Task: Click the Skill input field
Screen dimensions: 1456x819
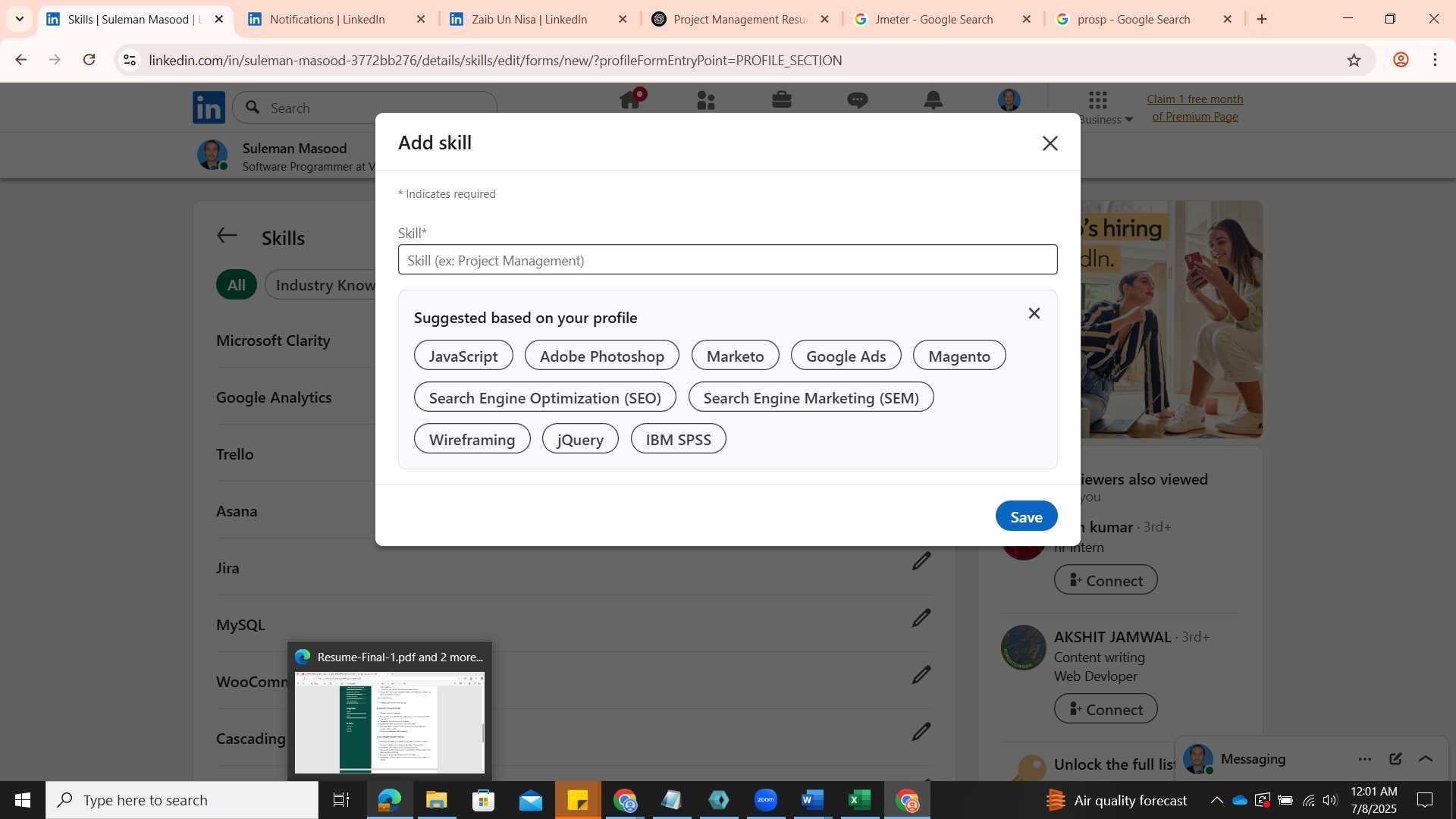Action: 727,259
